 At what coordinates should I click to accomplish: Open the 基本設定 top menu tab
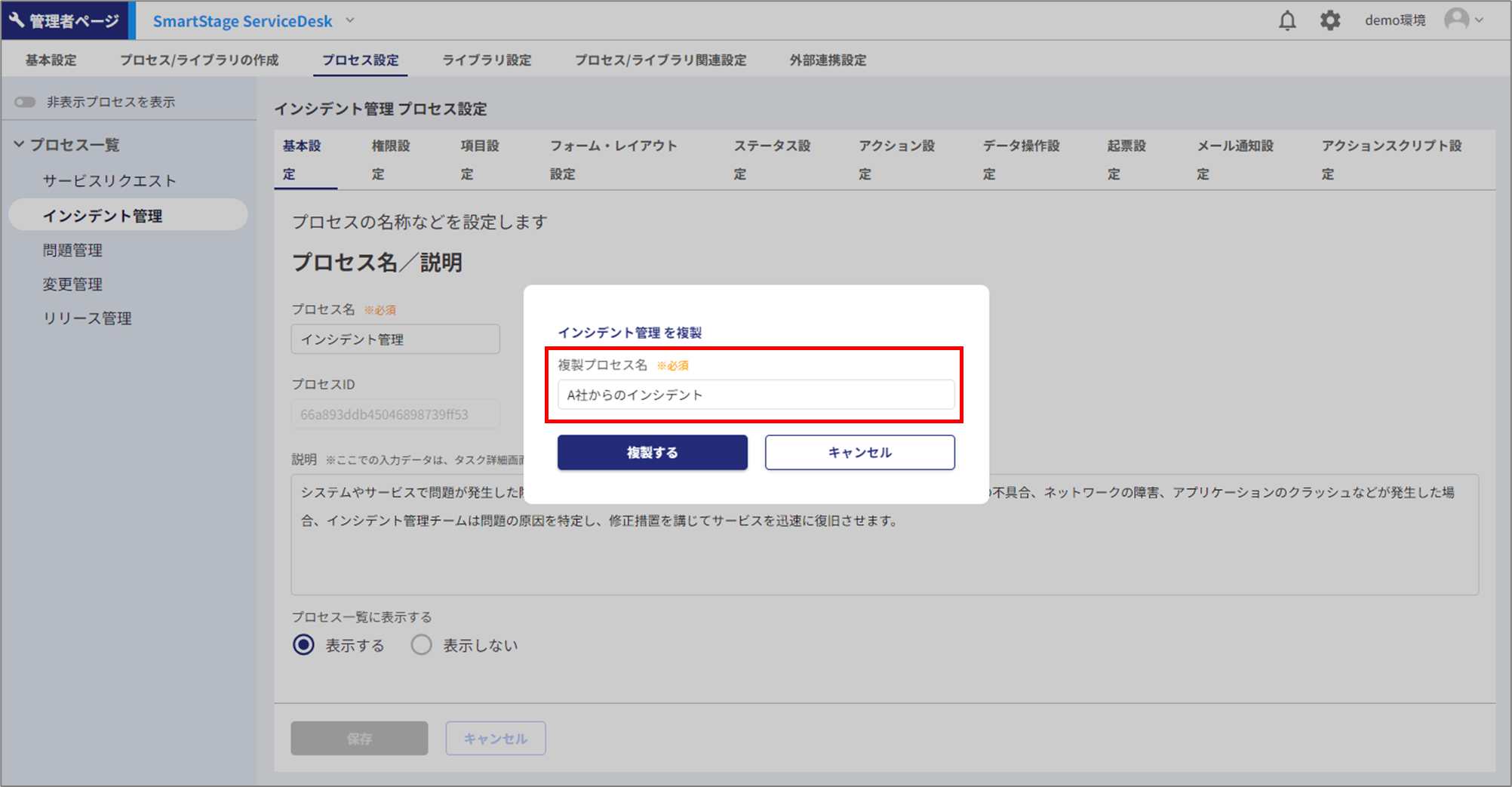tap(51, 60)
